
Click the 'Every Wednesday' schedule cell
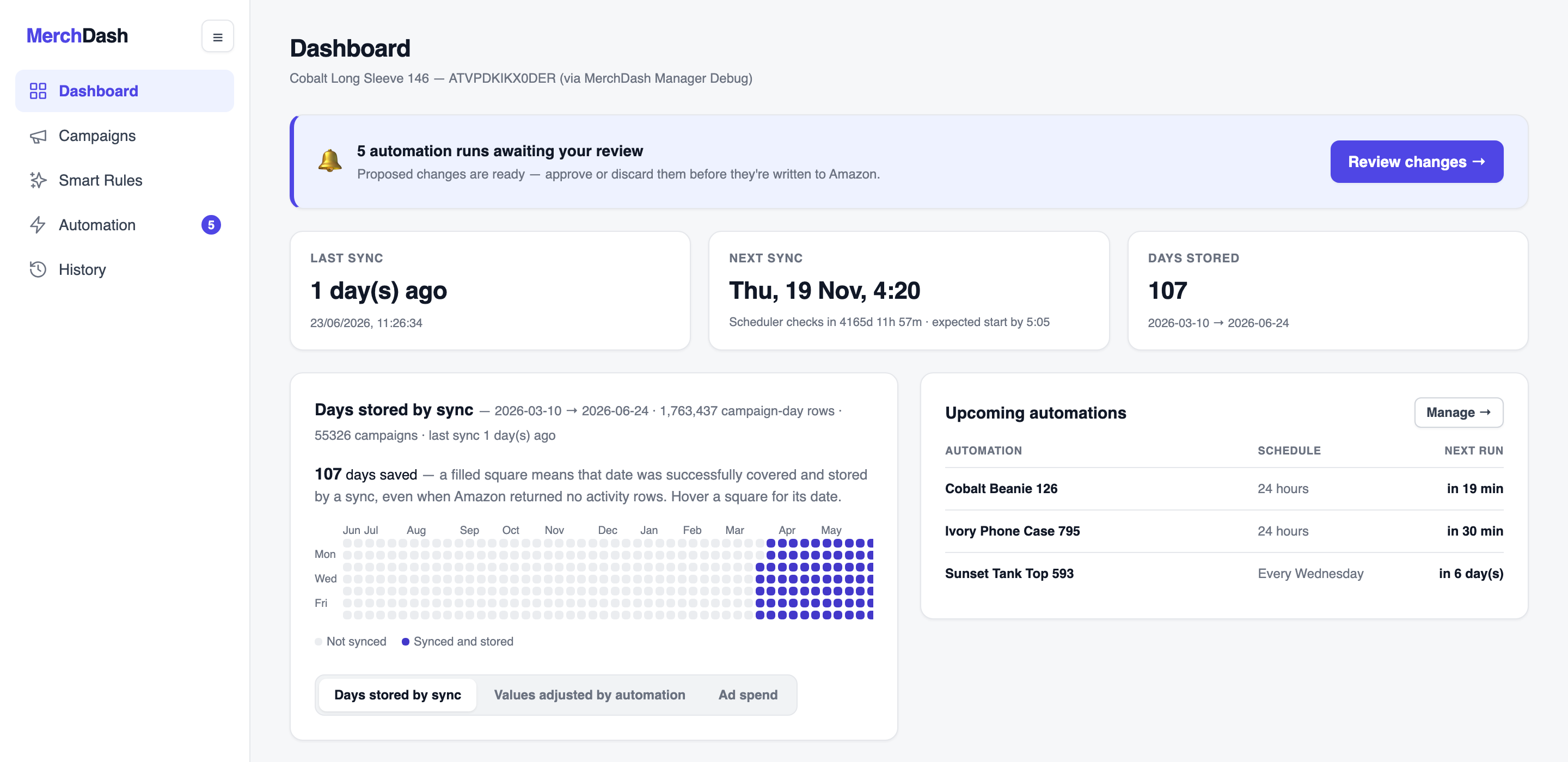coord(1310,574)
